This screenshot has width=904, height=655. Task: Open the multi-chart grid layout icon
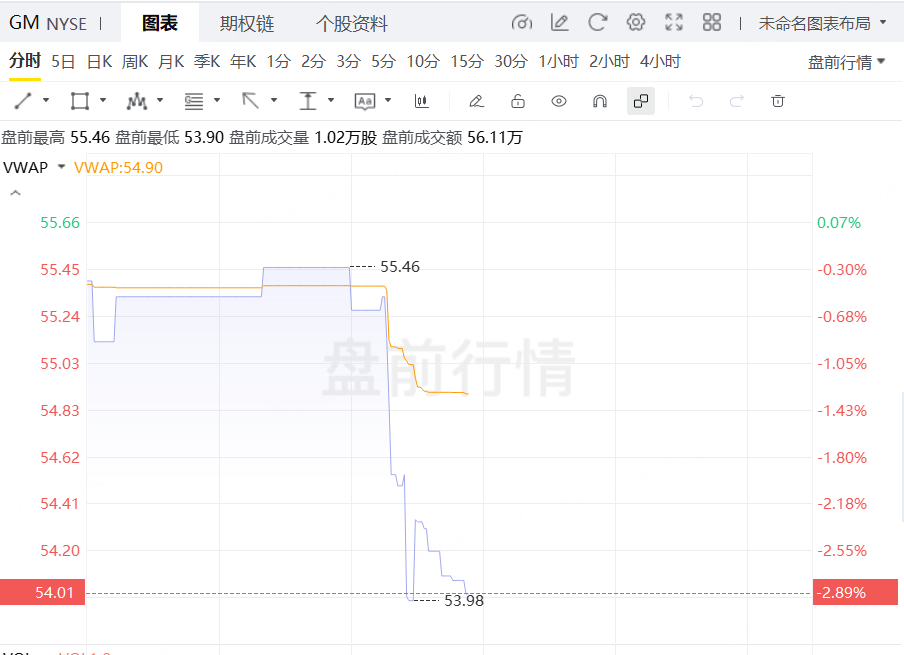(712, 22)
